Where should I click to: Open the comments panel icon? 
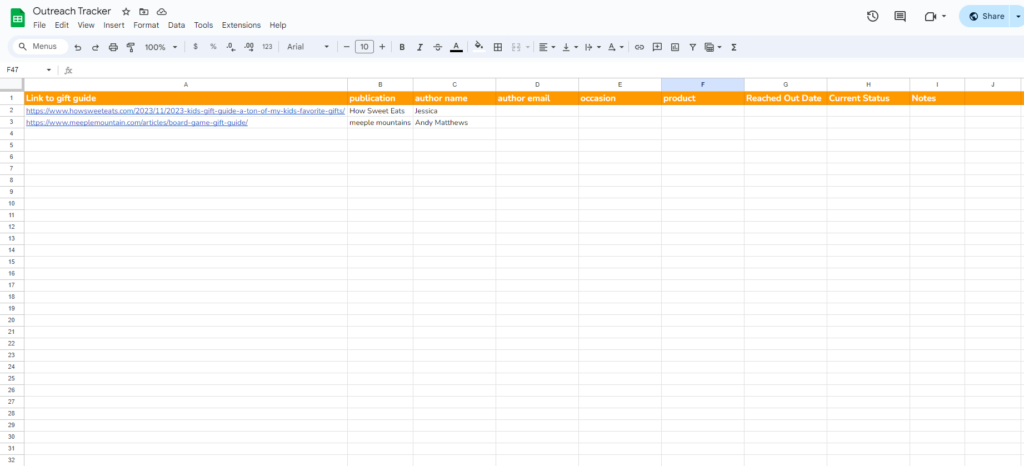pyautogui.click(x=900, y=16)
